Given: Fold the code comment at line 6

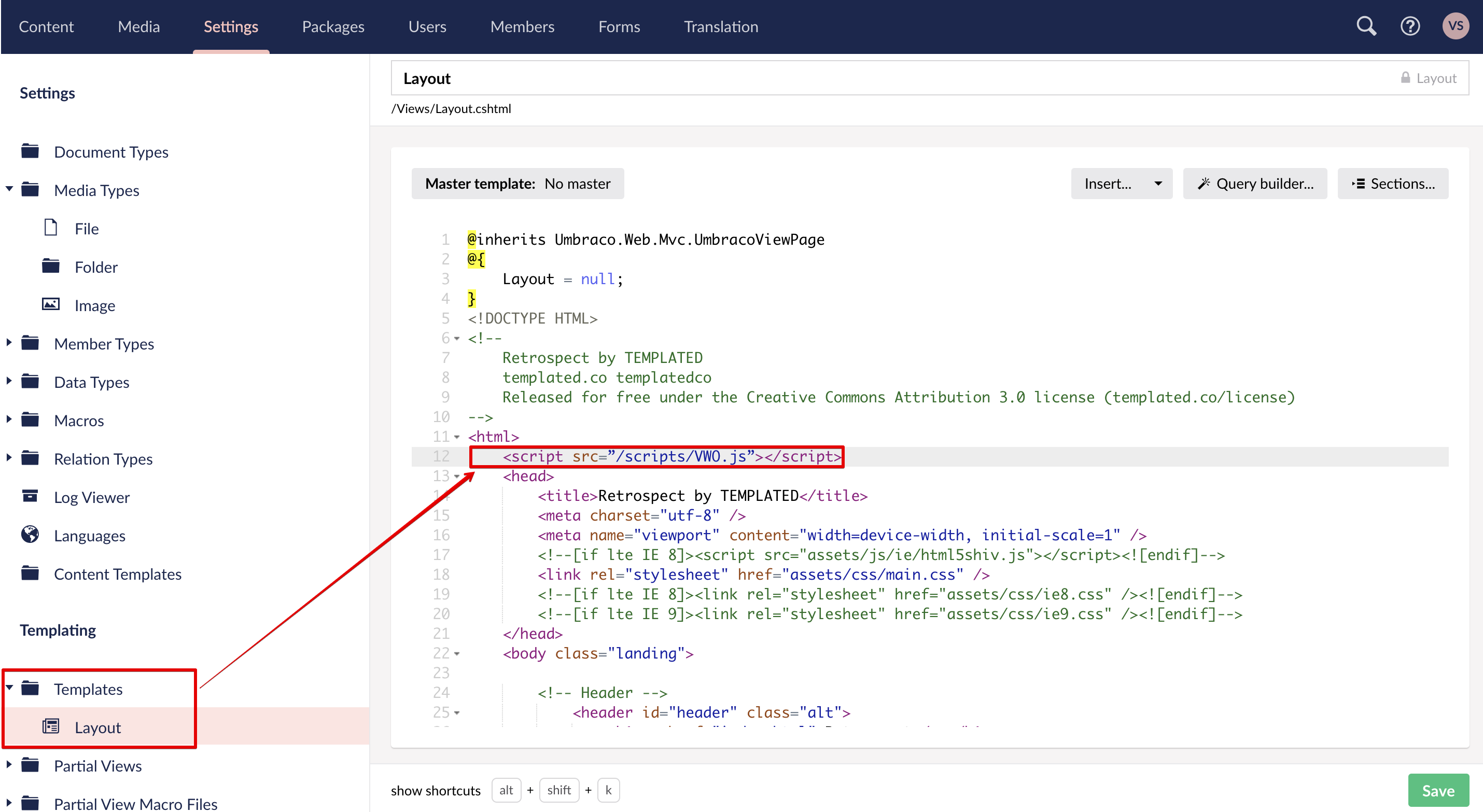Looking at the screenshot, I should (456, 339).
